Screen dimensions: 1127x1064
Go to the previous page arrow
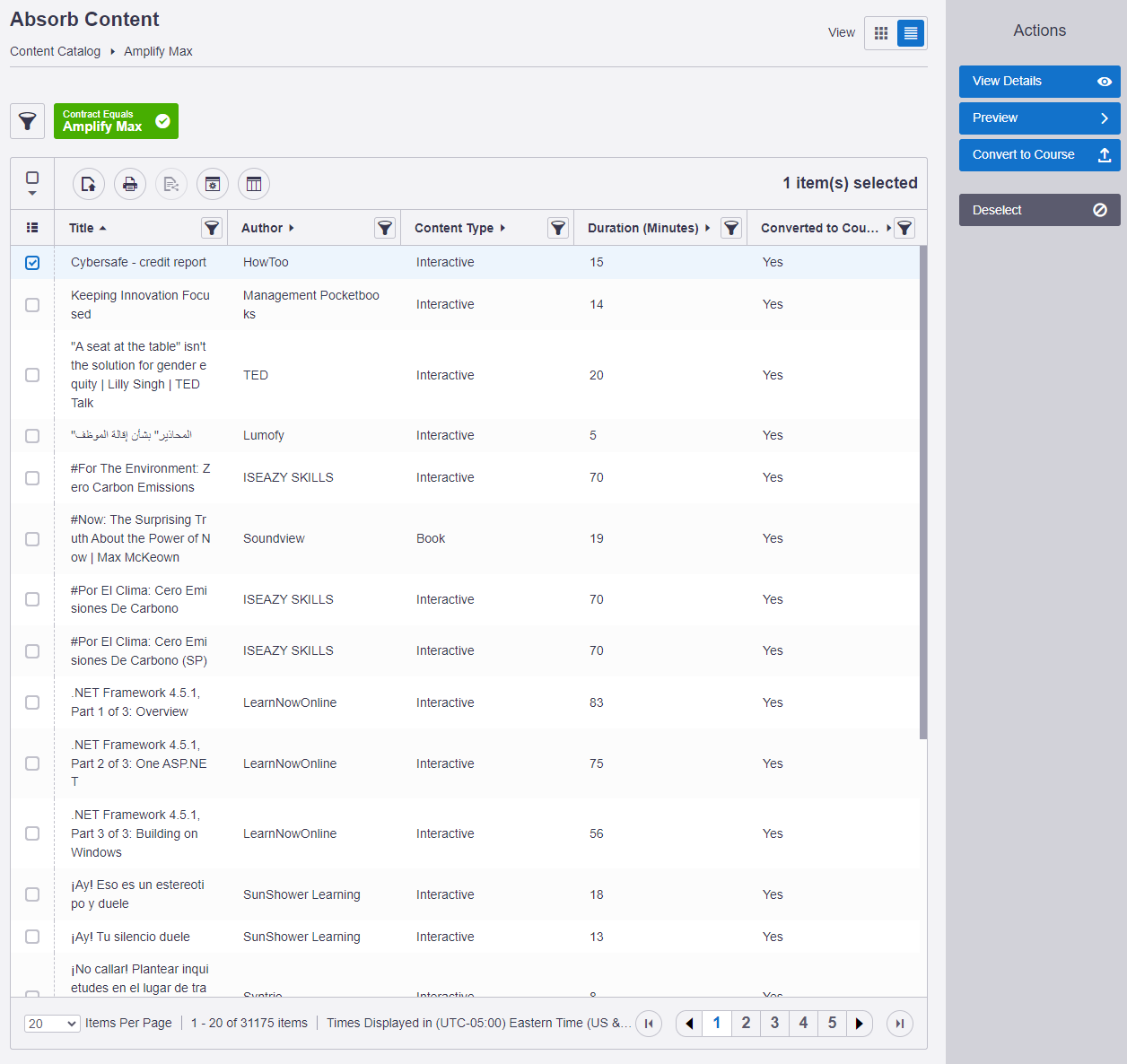(689, 1024)
